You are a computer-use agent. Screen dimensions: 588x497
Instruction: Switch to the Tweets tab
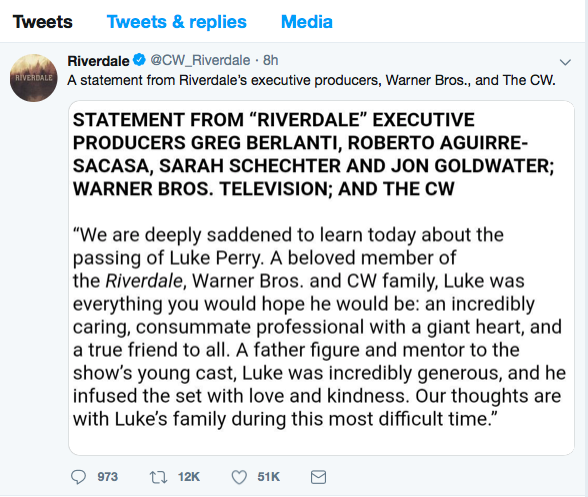click(x=42, y=22)
